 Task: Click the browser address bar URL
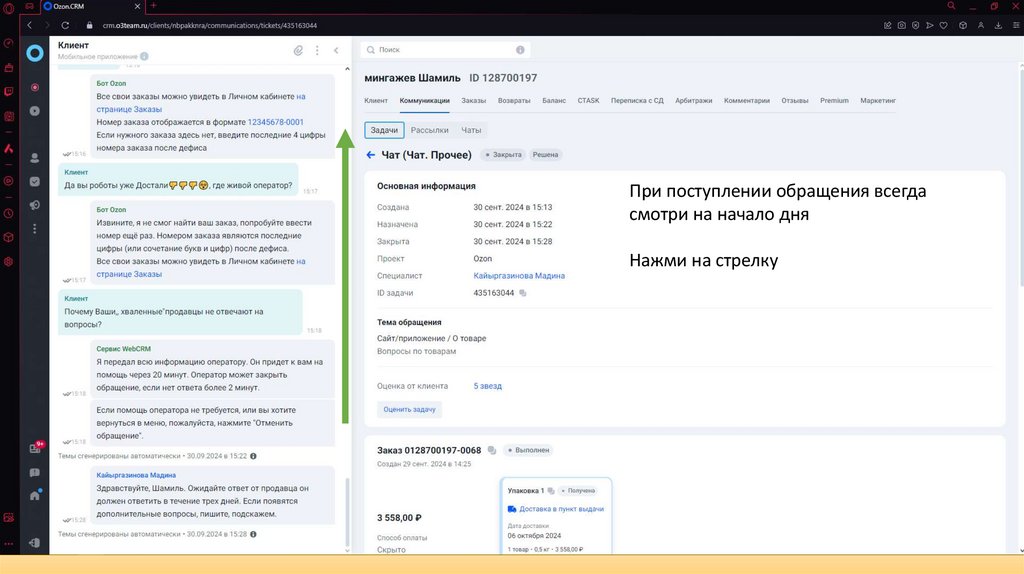pyautogui.click(x=210, y=25)
